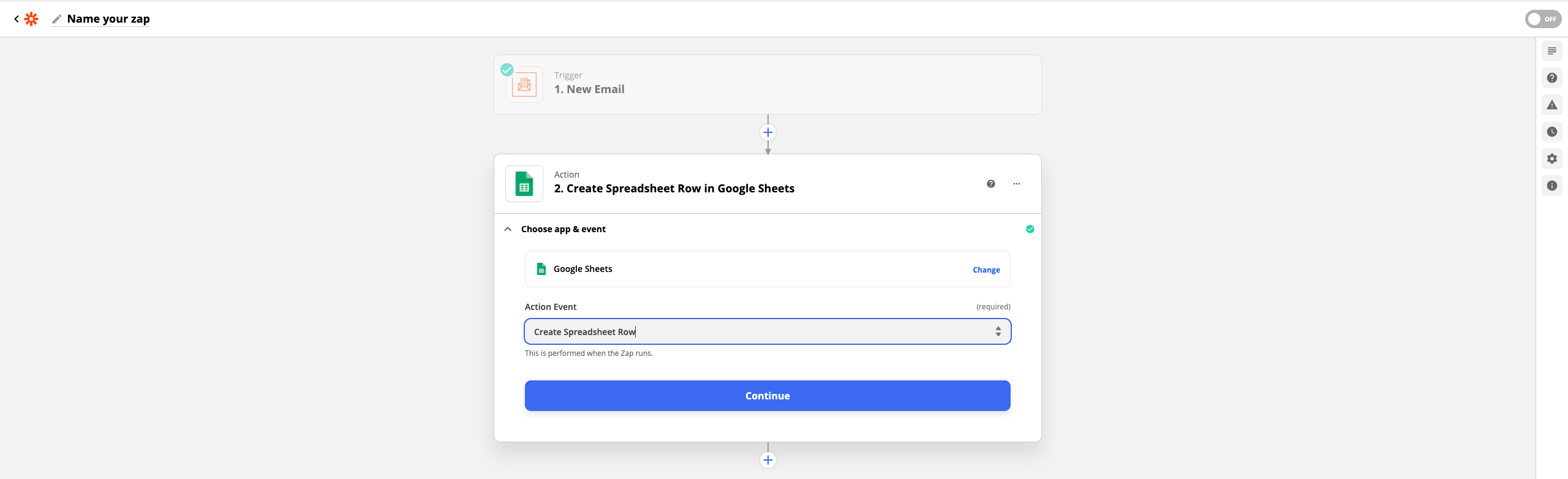Add a step between trigger and action
1568x479 pixels.
[x=767, y=132]
